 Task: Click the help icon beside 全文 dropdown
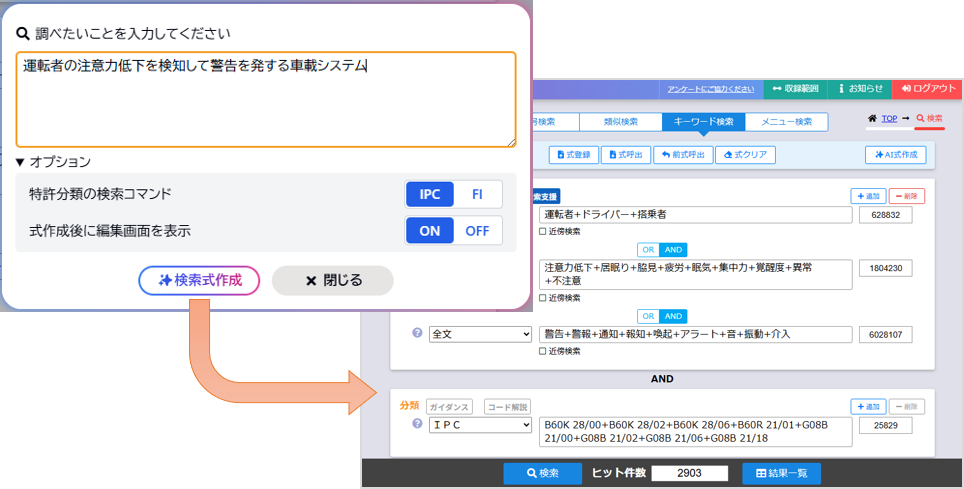417,333
